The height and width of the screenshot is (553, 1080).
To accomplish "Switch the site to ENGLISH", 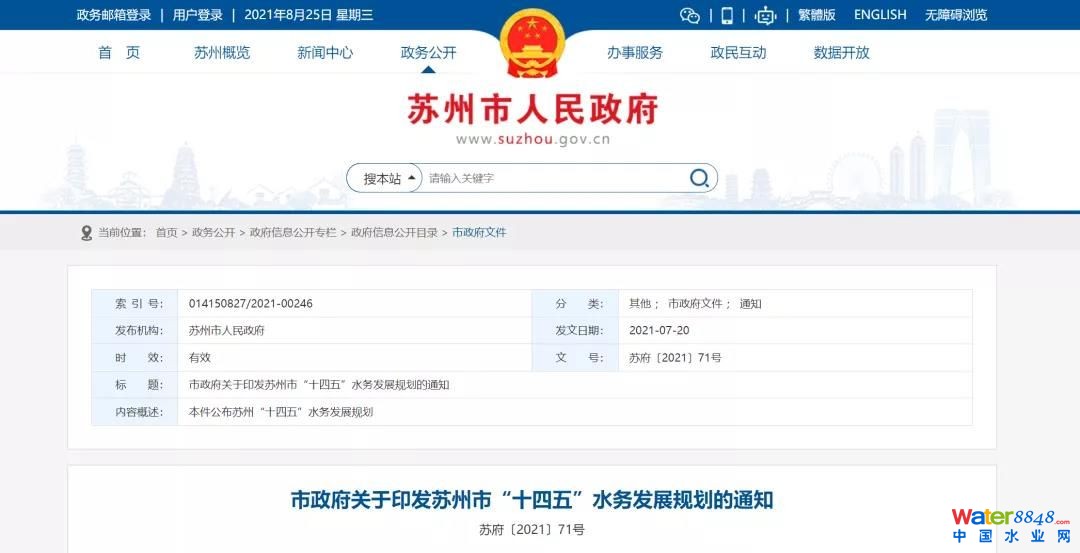I will pyautogui.click(x=880, y=15).
